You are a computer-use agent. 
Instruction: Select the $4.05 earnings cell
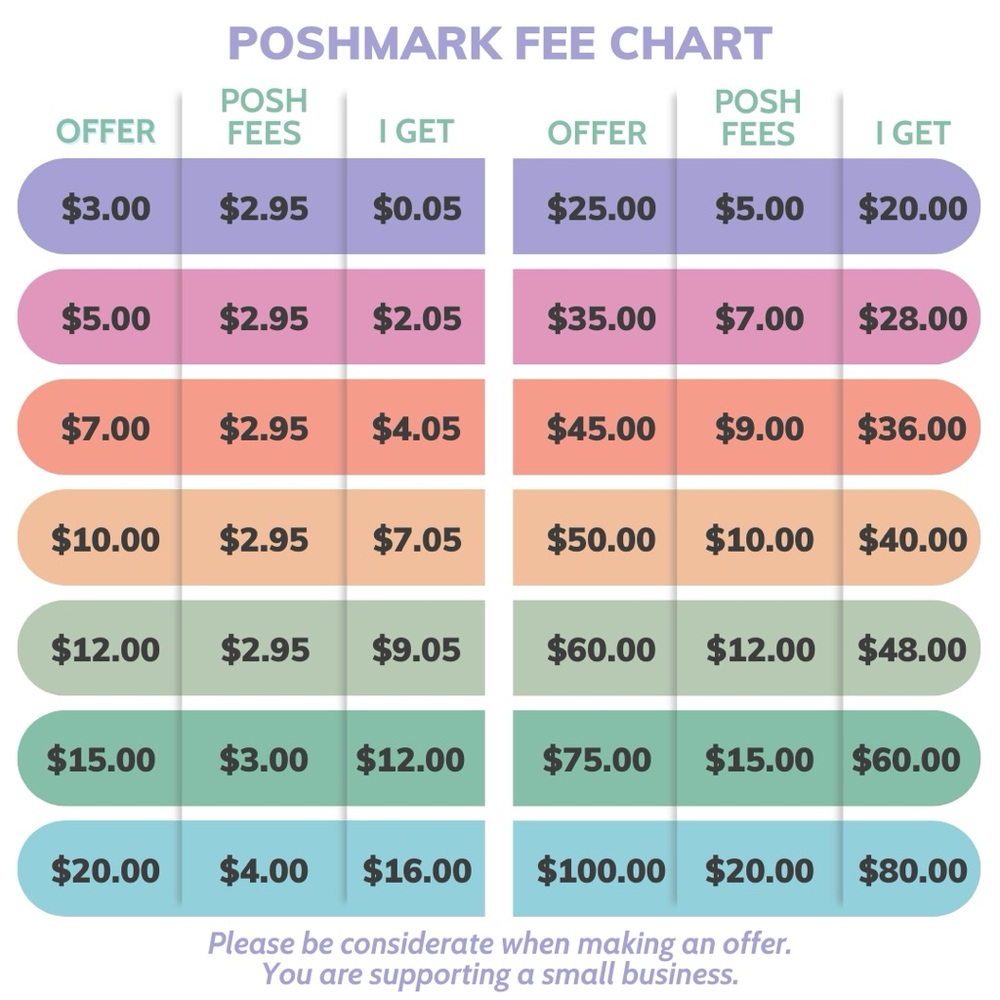tap(417, 428)
